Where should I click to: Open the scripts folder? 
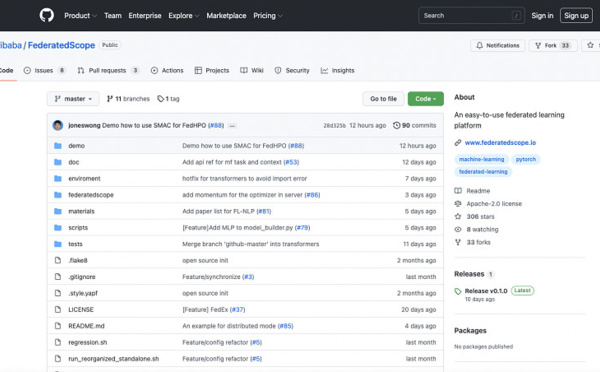coord(78,228)
